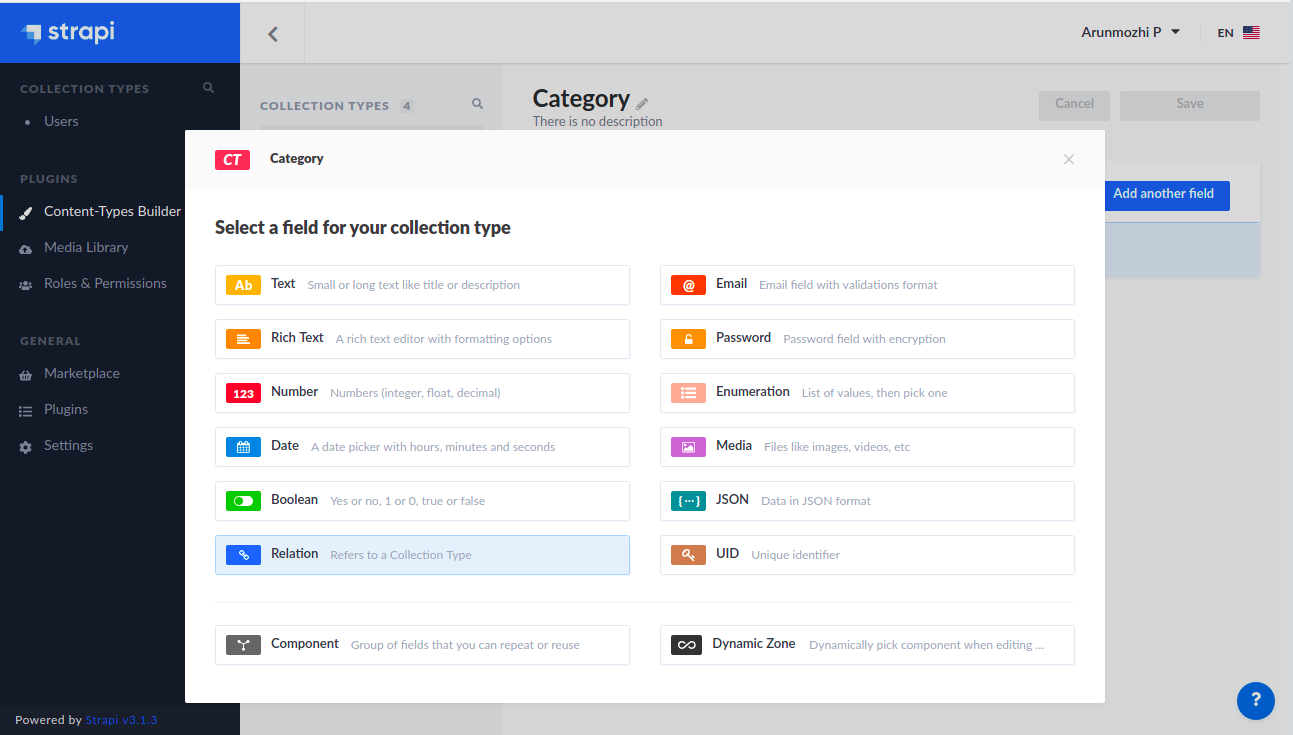Select Boolean field option

[x=422, y=501]
